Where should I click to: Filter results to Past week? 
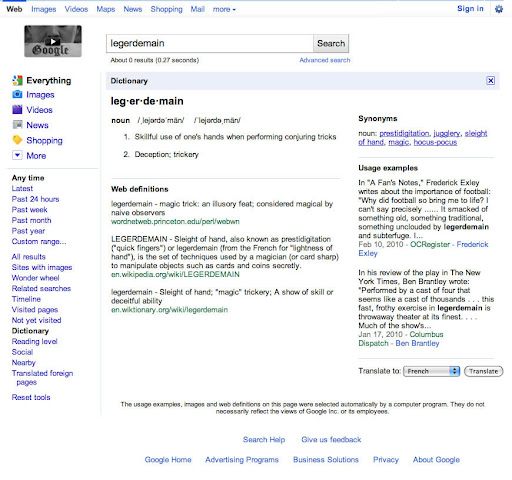tap(29, 210)
